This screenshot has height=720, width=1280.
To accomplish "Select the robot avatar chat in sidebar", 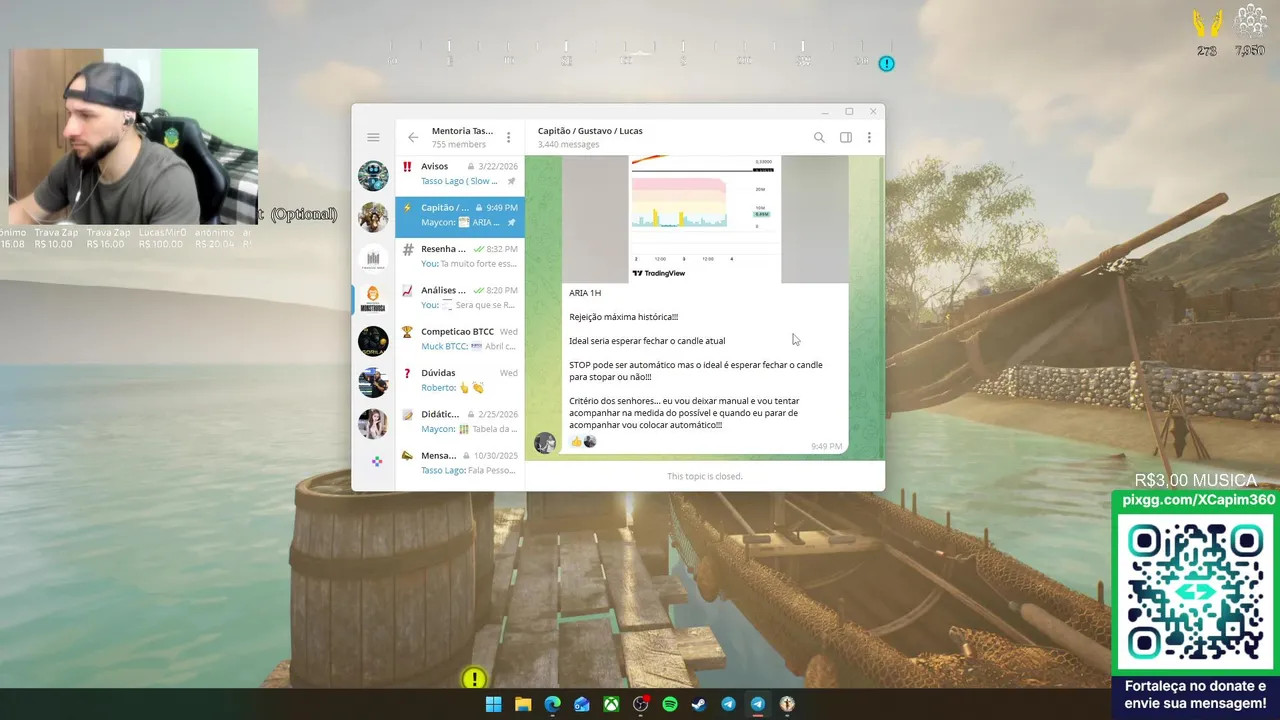I will (373, 176).
